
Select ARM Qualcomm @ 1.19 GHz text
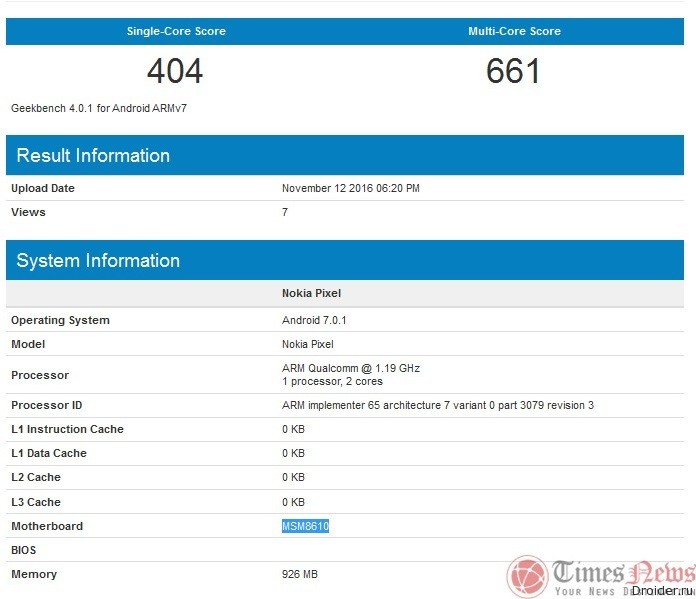point(351,368)
